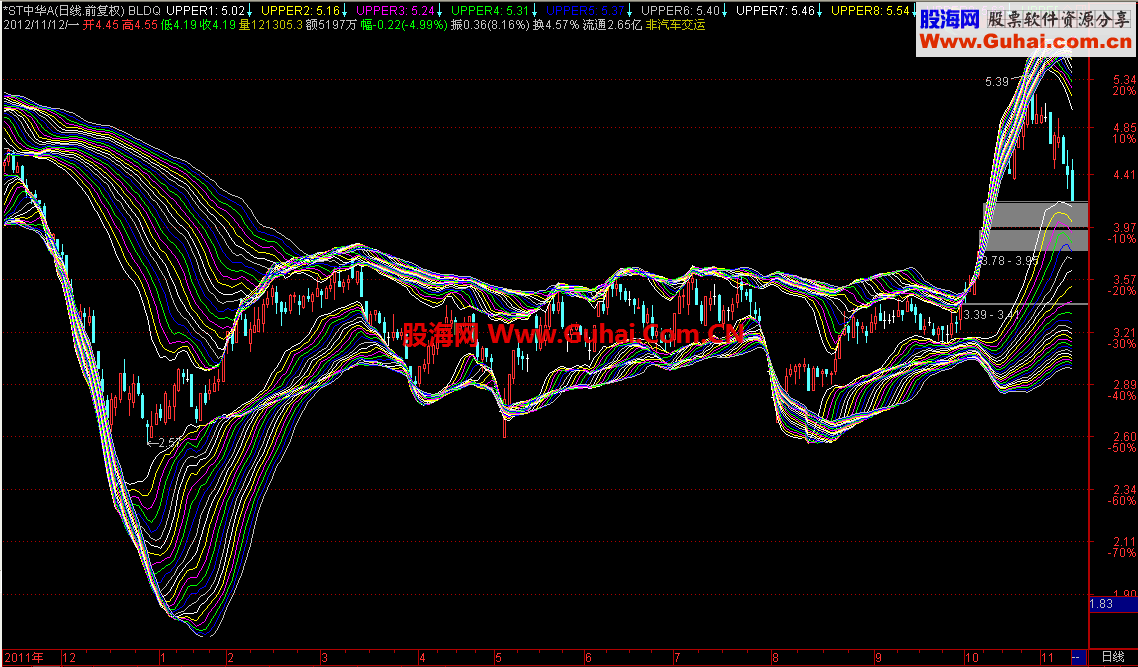Click the 流通2.65亿 float shares value
The image size is (1138, 667).
(x=613, y=25)
